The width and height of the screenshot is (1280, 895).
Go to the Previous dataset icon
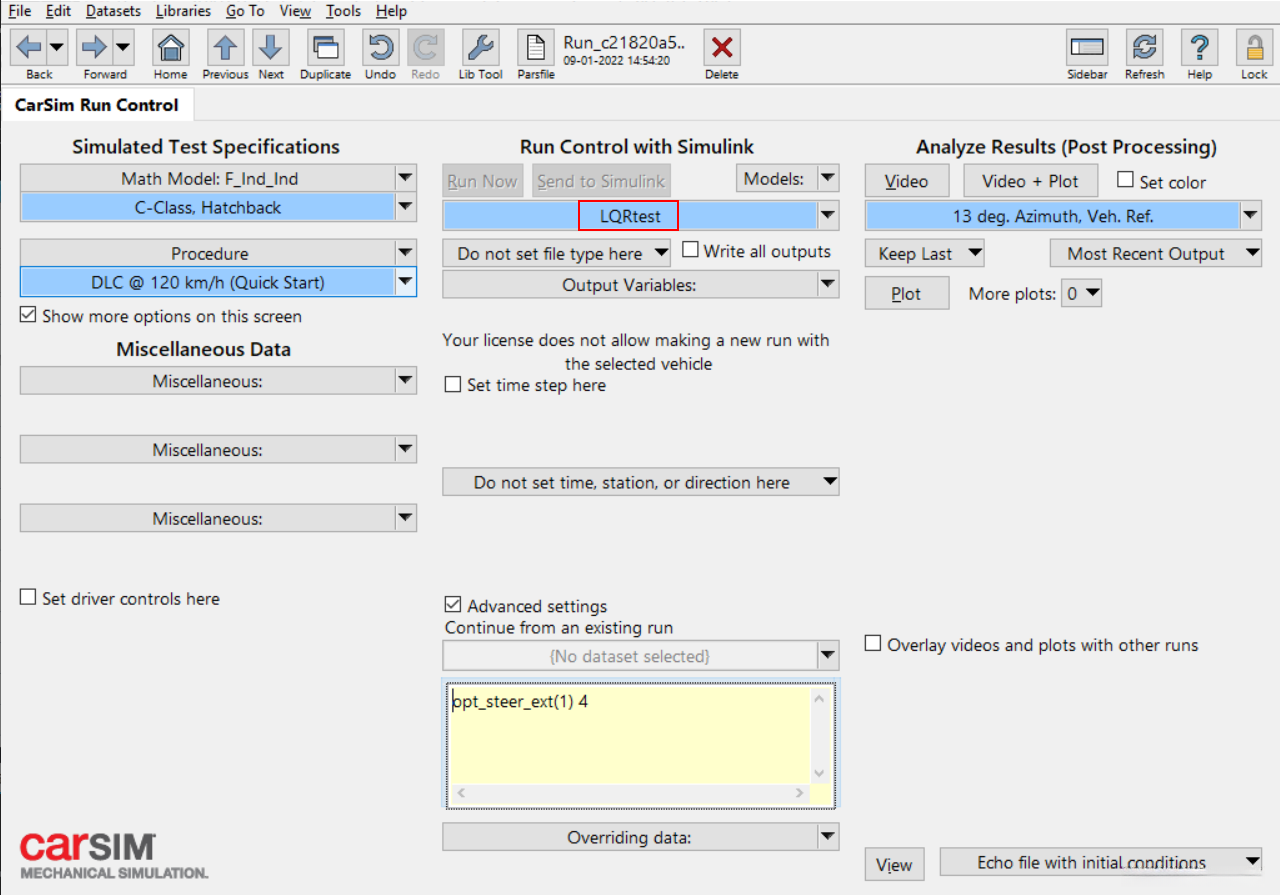point(226,47)
